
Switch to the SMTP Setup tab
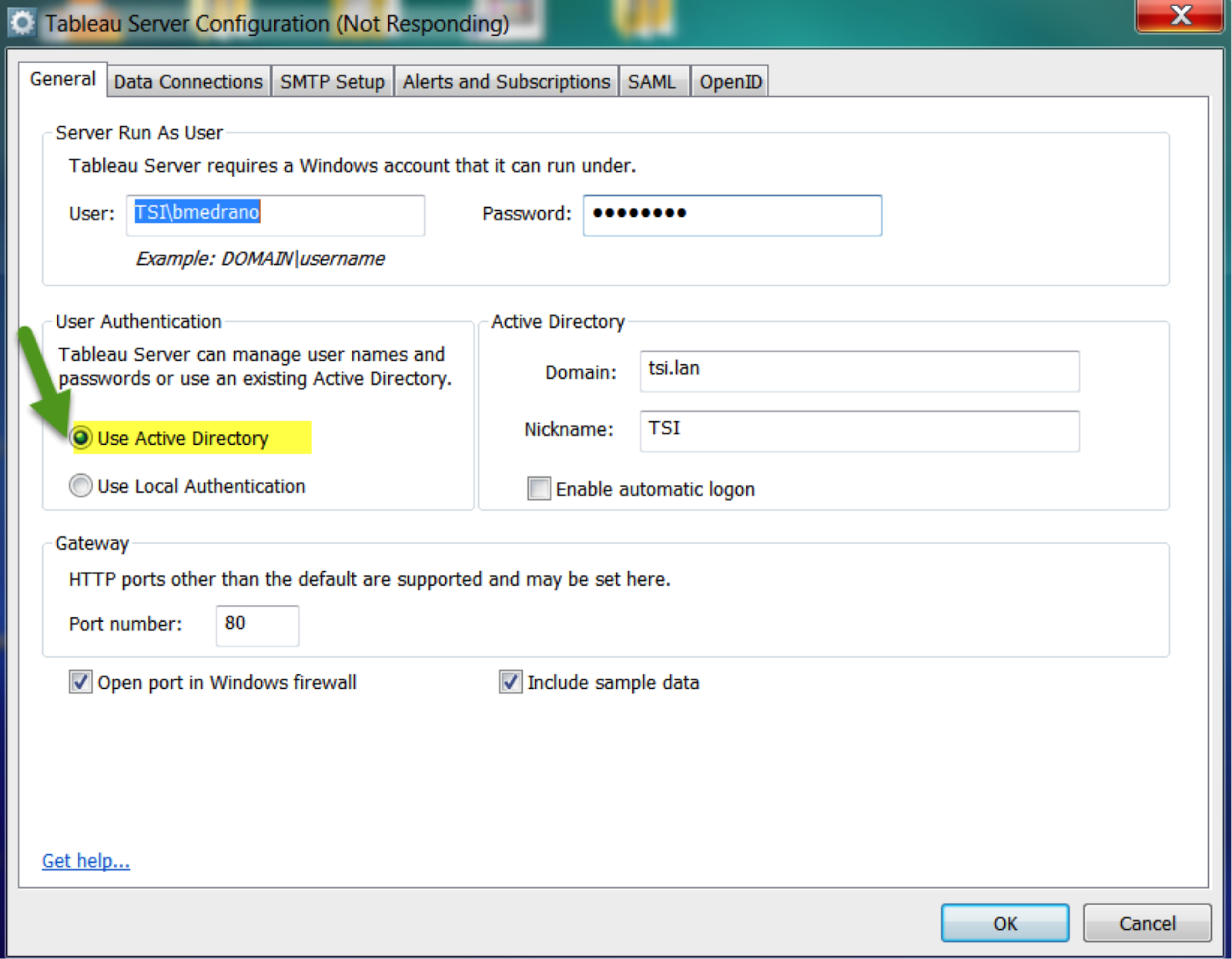(332, 82)
